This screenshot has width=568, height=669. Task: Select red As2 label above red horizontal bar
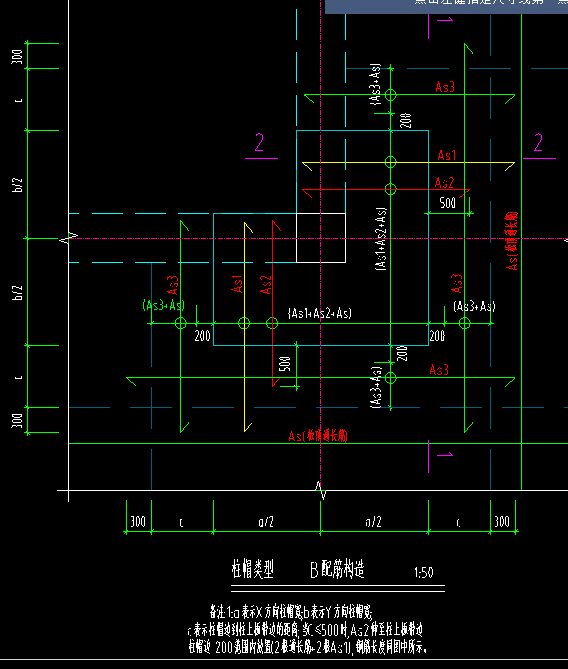444,183
